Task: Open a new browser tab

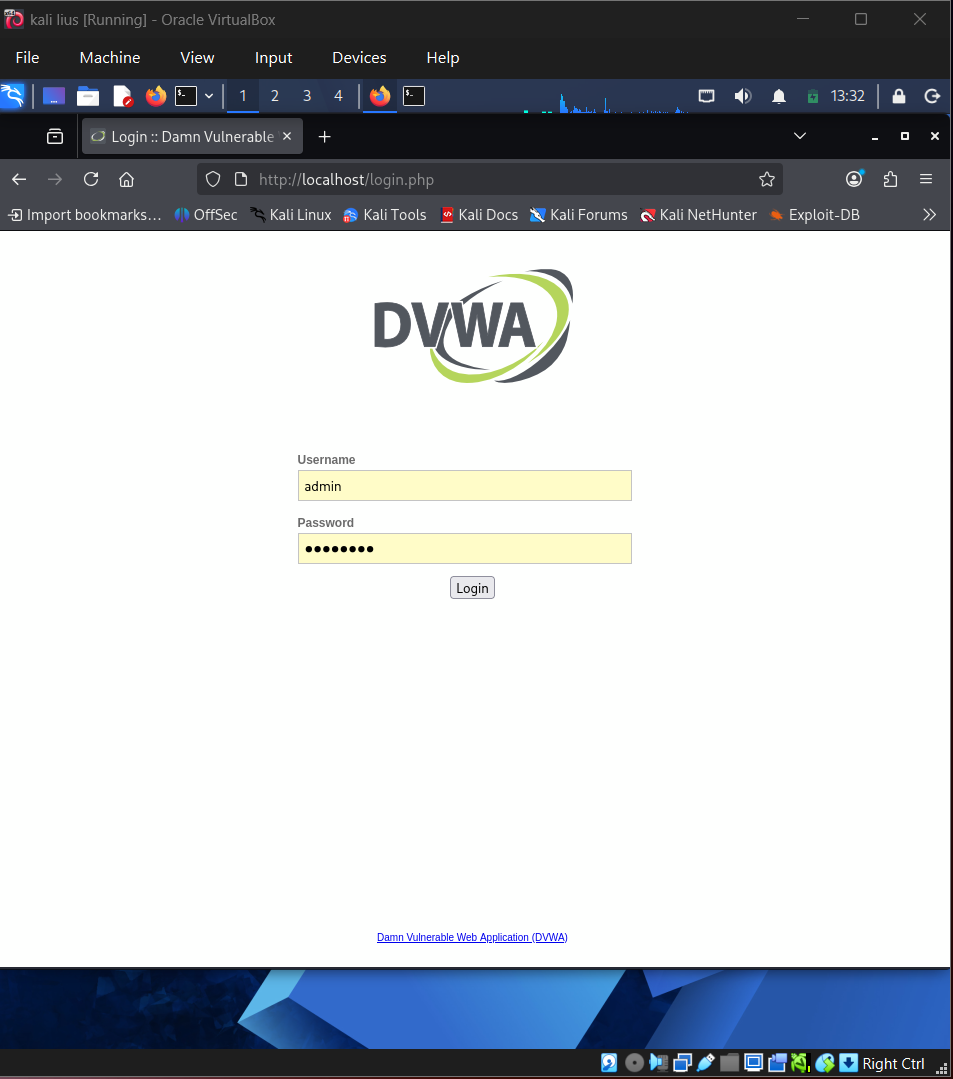Action: pos(325,137)
